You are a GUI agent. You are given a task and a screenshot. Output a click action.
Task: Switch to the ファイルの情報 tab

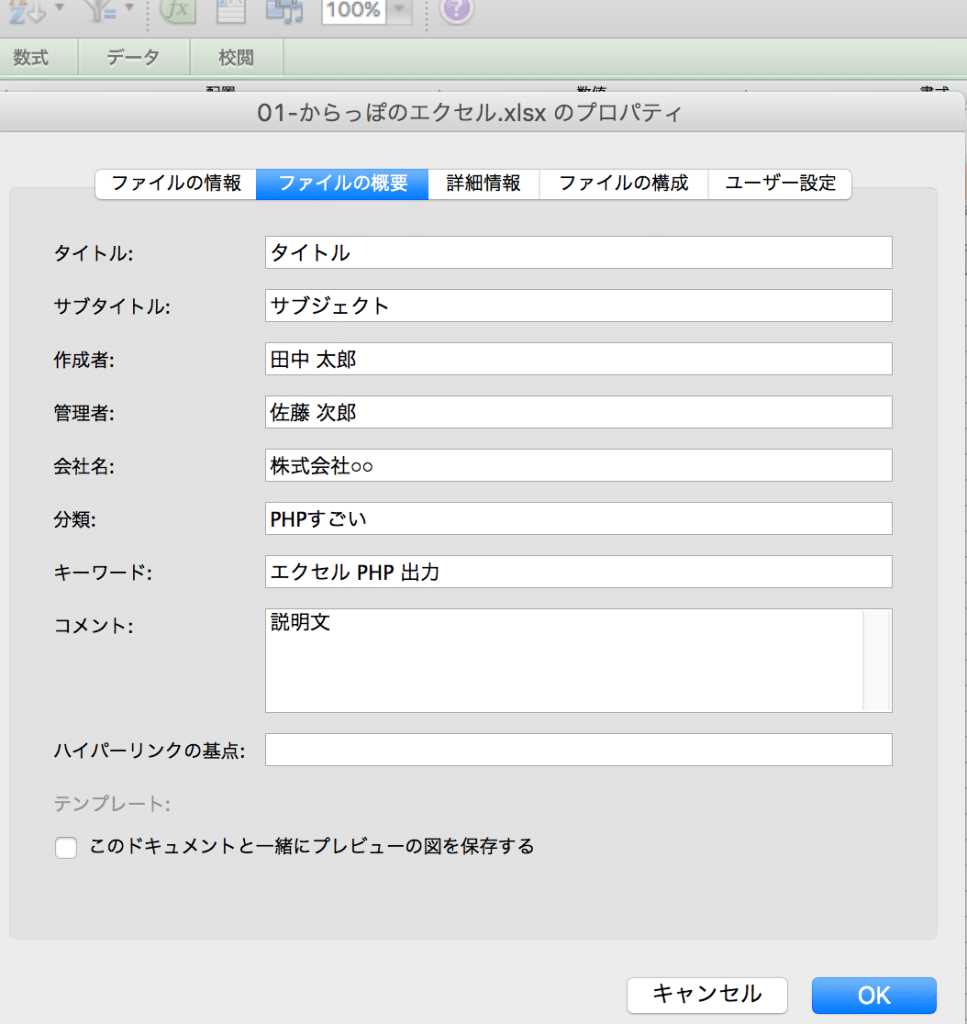tap(175, 184)
